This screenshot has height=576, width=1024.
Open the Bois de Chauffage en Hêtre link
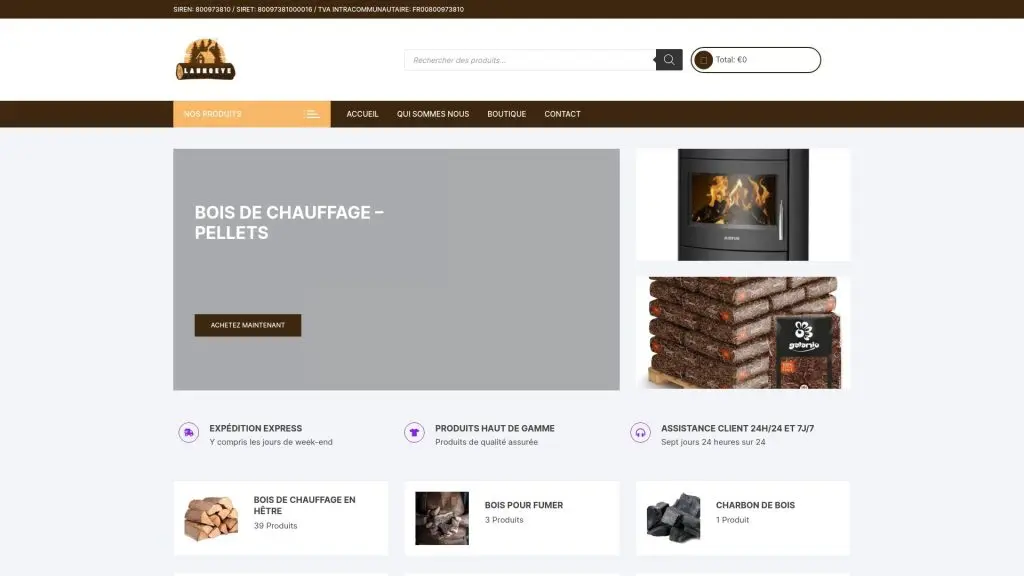pyautogui.click(x=304, y=505)
